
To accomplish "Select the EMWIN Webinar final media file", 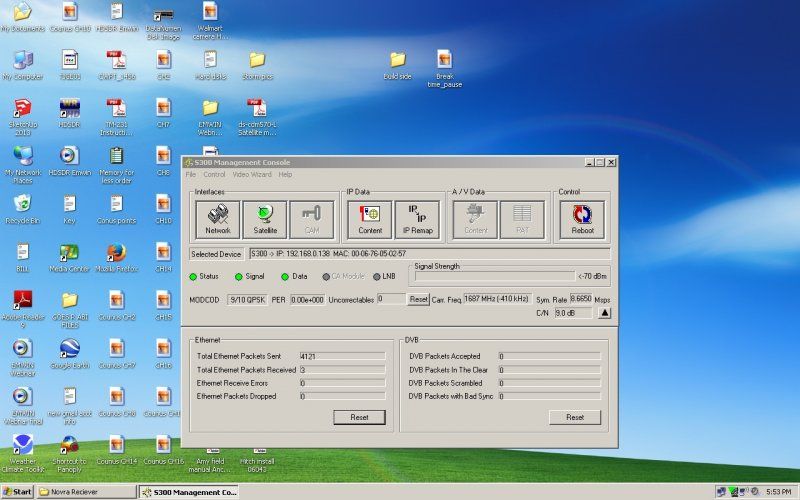I will coord(22,405).
